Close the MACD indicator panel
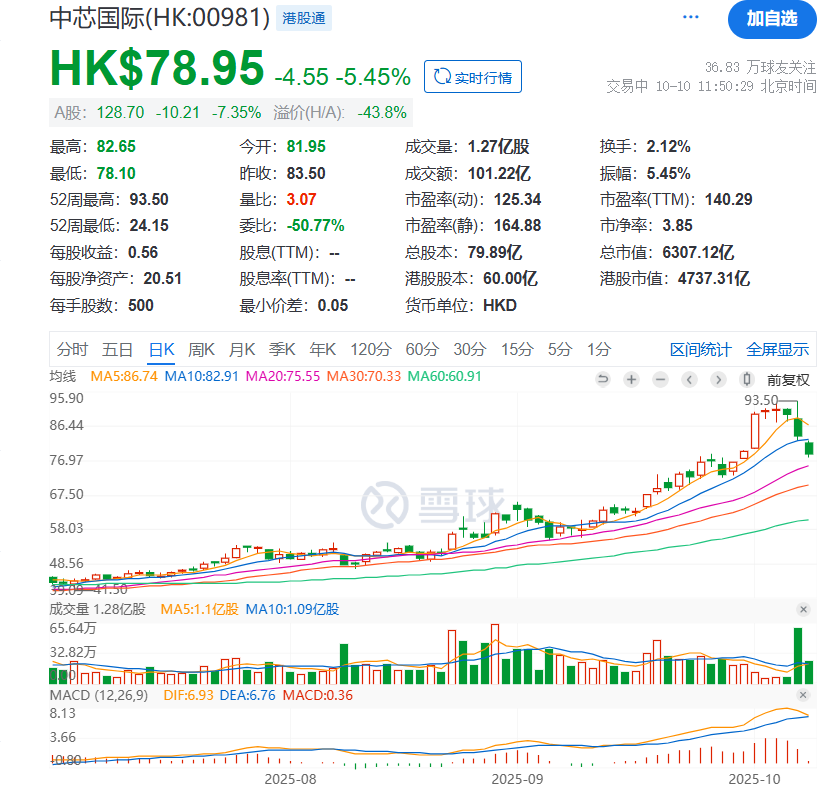Image resolution: width=834 pixels, height=801 pixels. (x=803, y=695)
